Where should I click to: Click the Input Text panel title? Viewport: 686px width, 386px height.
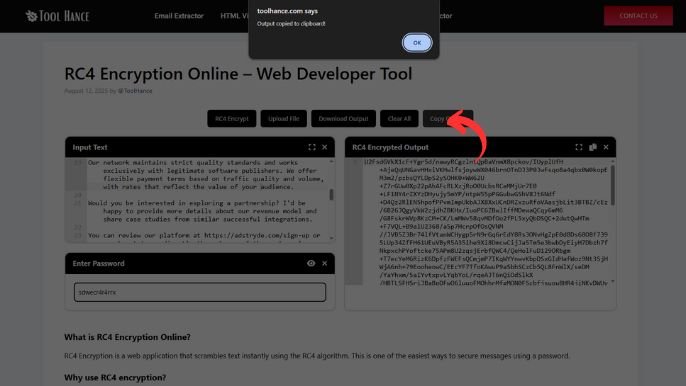point(90,147)
